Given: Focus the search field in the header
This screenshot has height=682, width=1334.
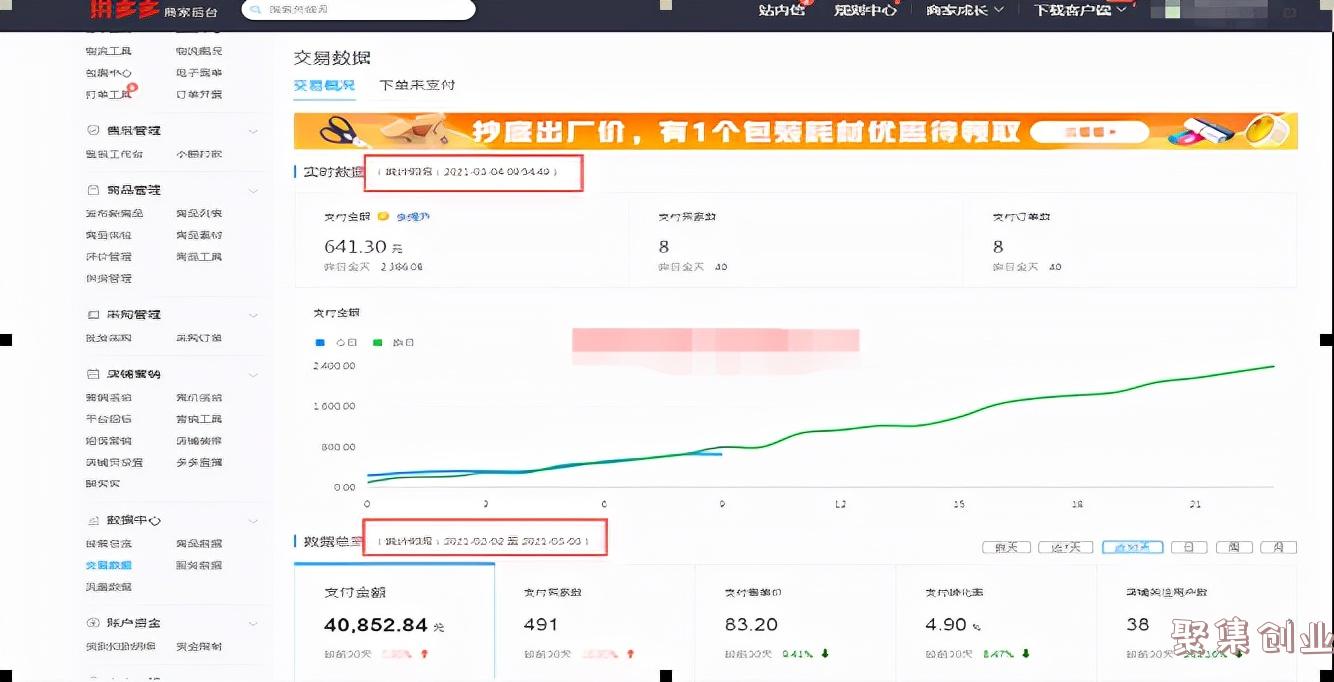Looking at the screenshot, I should point(358,10).
